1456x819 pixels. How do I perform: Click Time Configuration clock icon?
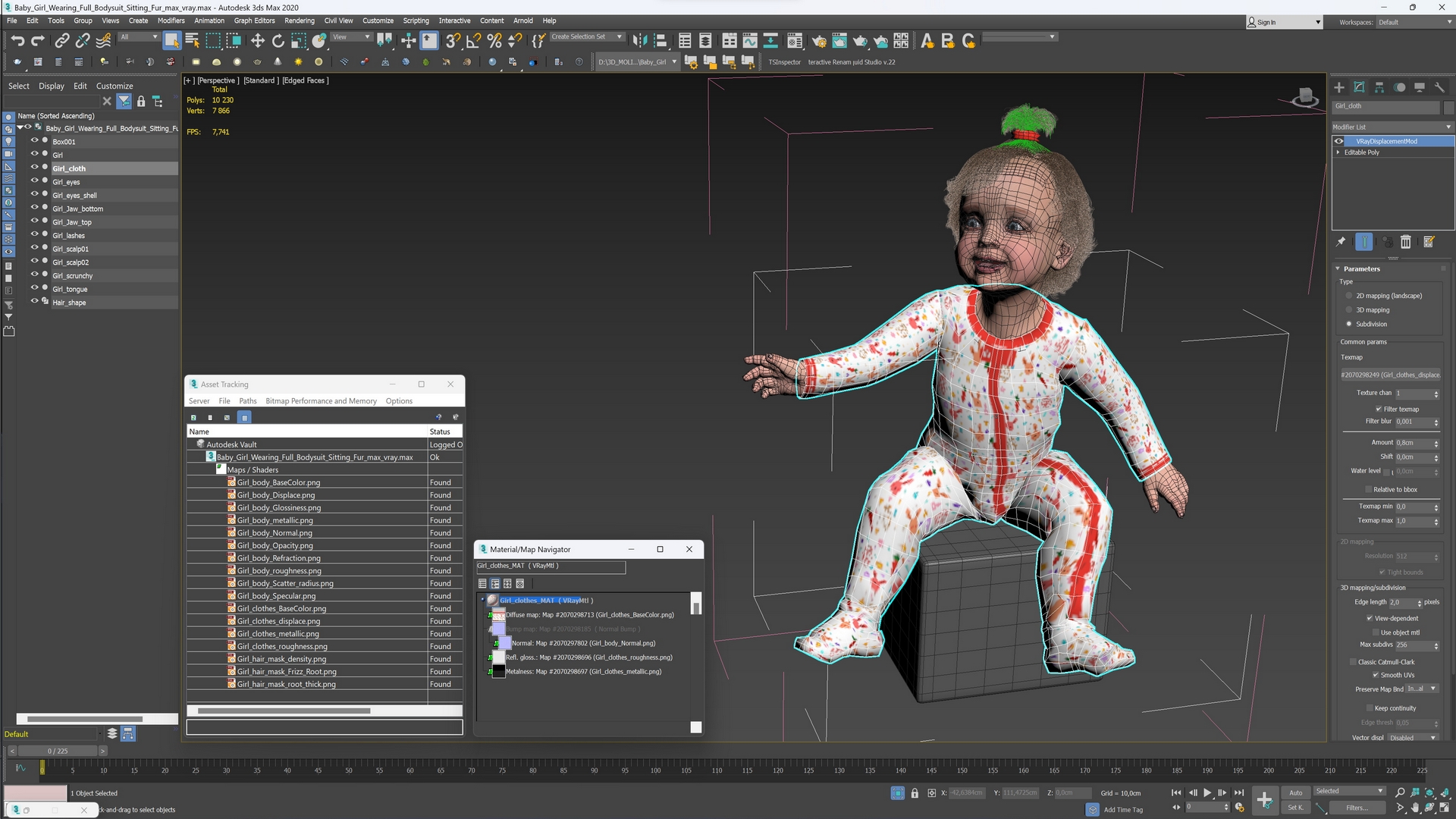coord(1240,808)
